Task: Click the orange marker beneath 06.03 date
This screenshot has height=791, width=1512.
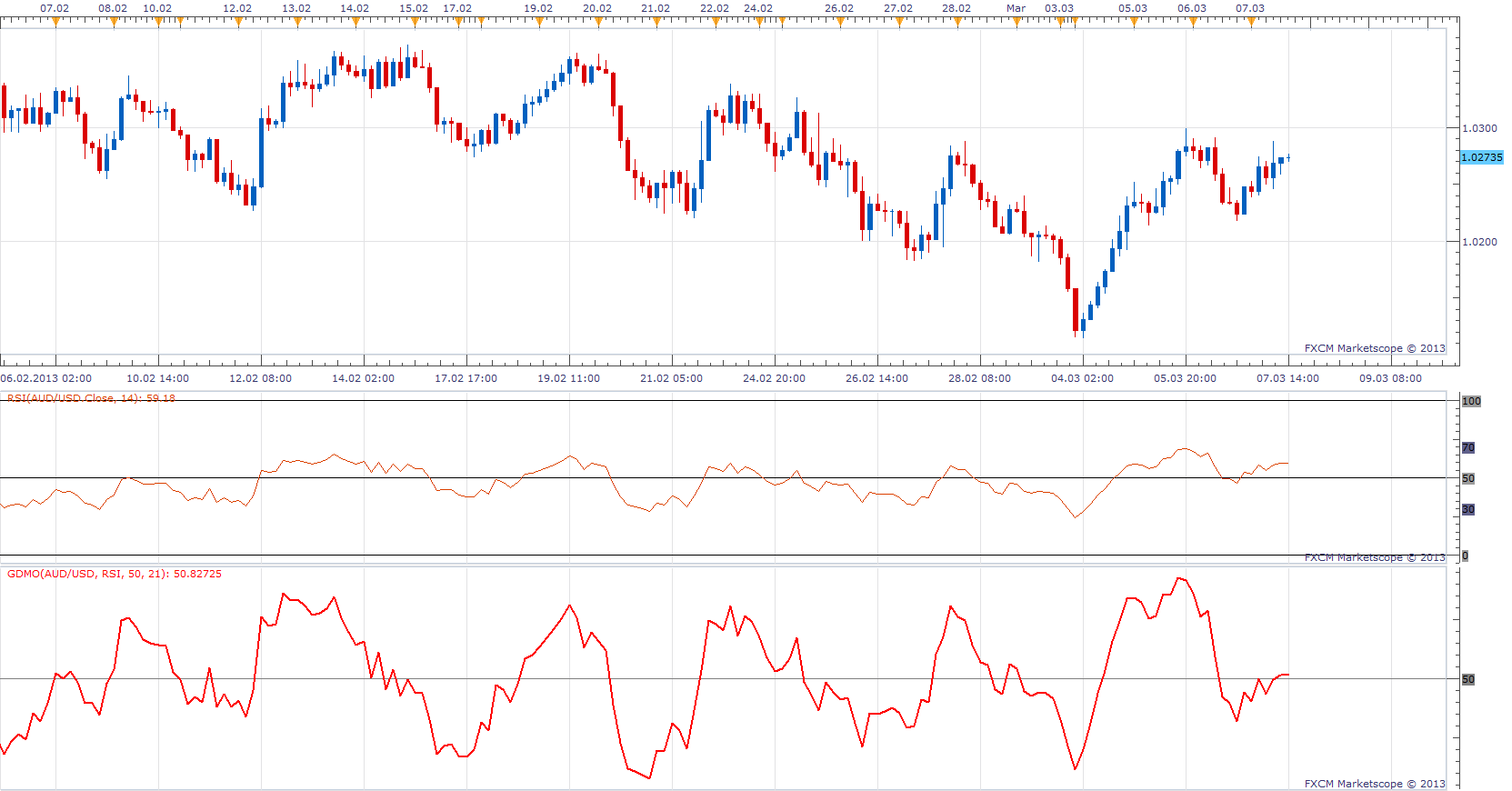Action: coord(1193,23)
